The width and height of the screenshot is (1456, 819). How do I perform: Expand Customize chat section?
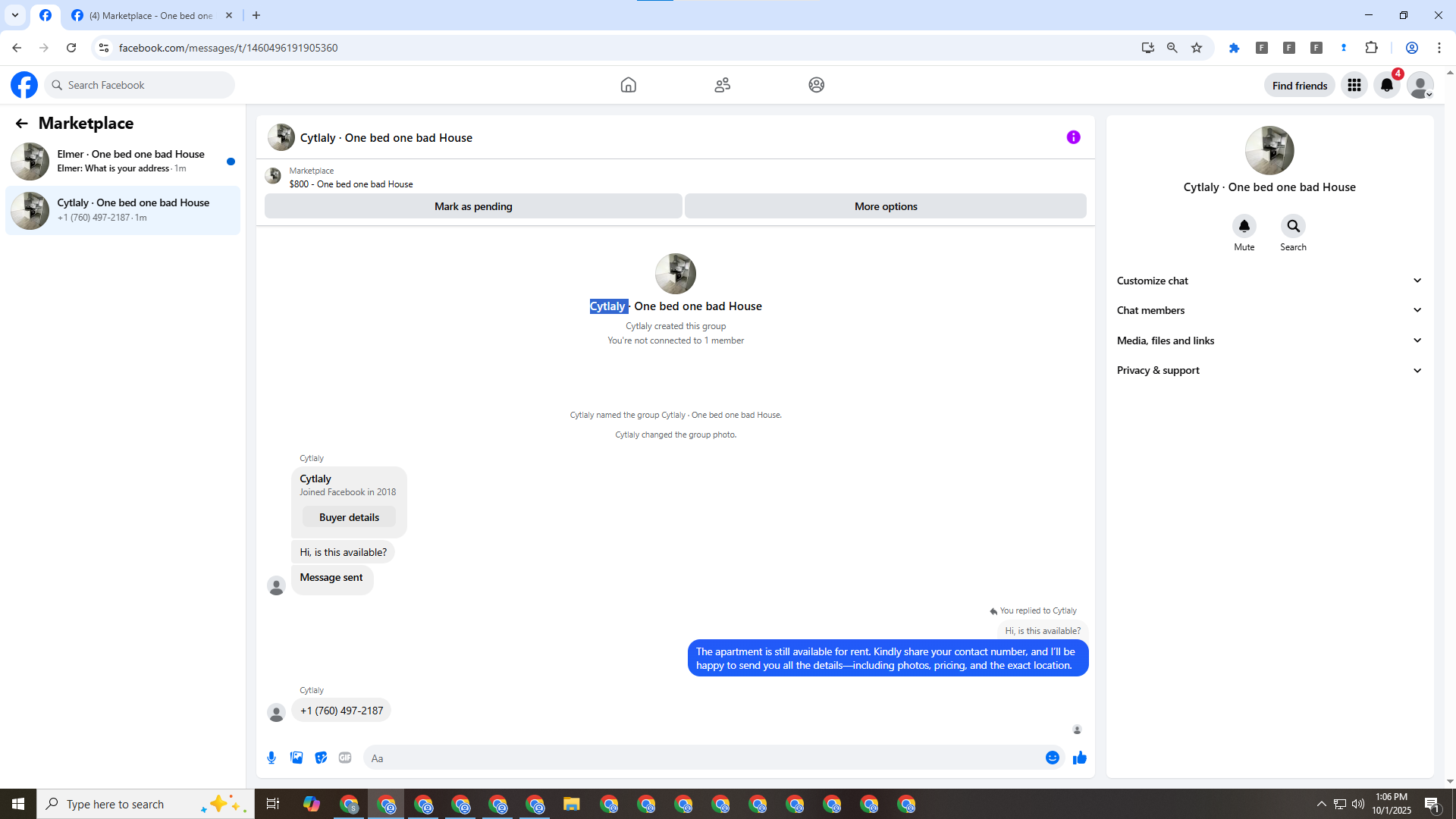coord(1269,281)
